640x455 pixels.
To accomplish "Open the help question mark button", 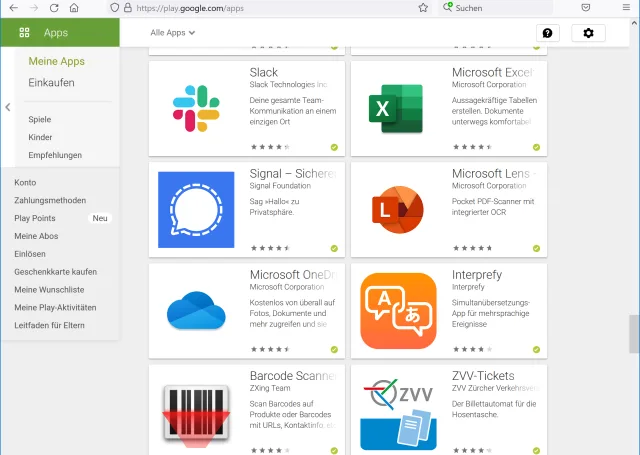I will [x=547, y=33].
